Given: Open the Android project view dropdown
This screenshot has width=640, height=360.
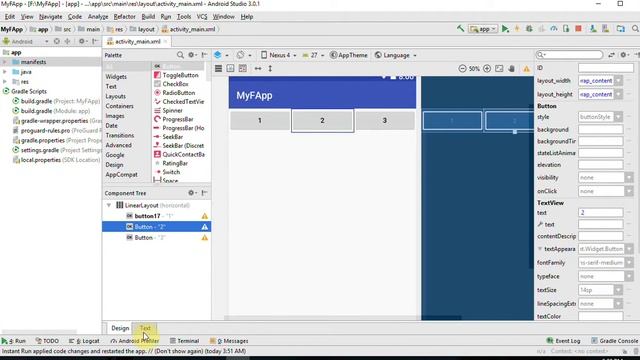Looking at the screenshot, I should click(x=26, y=41).
